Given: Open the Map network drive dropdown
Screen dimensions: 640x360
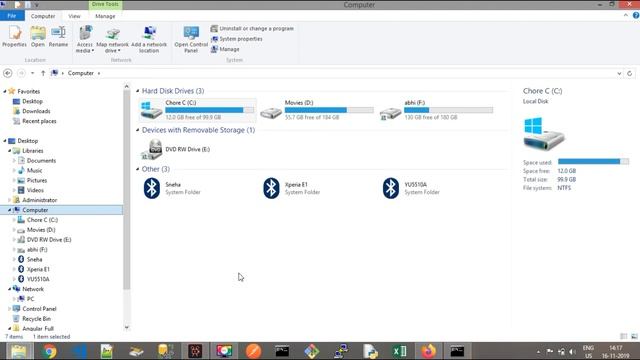Looking at the screenshot, I should pyautogui.click(x=112, y=39).
